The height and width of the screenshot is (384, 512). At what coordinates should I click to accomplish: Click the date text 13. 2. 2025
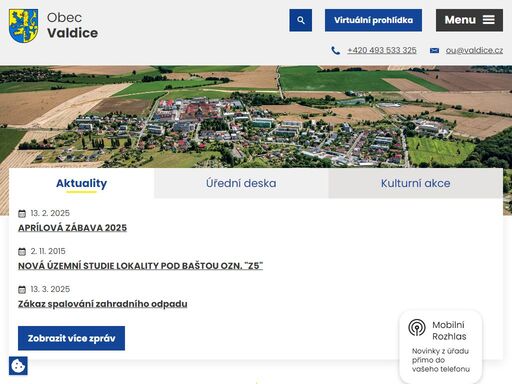pos(50,213)
